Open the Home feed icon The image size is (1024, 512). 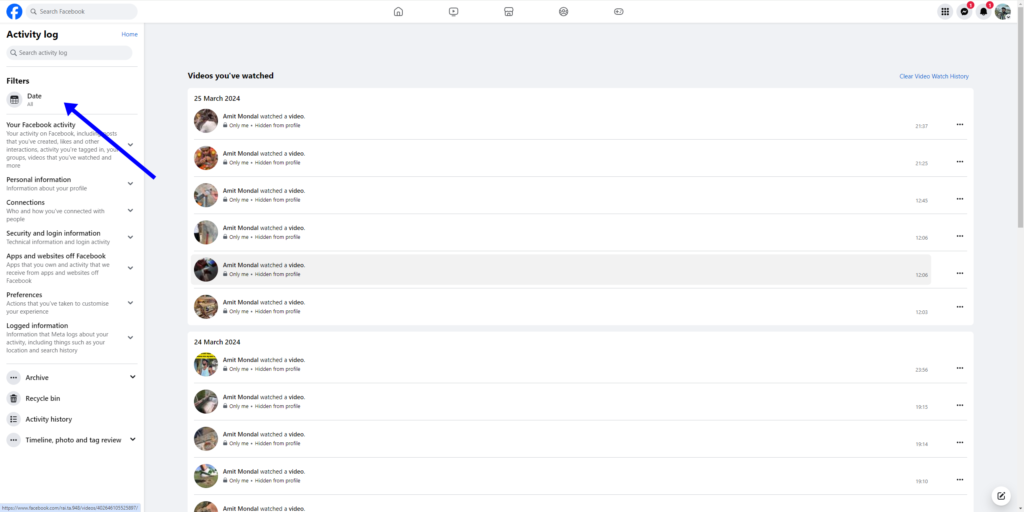pos(398,12)
